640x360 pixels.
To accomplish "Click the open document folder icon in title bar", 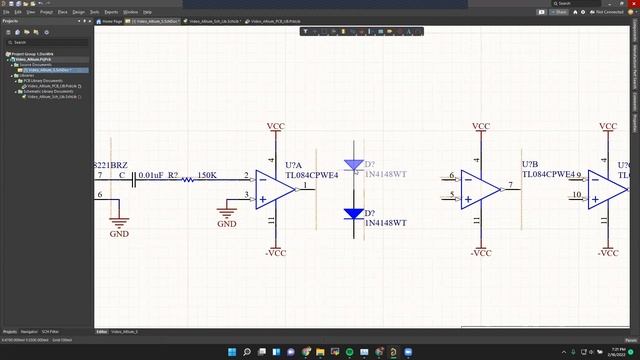I will click(25, 4).
